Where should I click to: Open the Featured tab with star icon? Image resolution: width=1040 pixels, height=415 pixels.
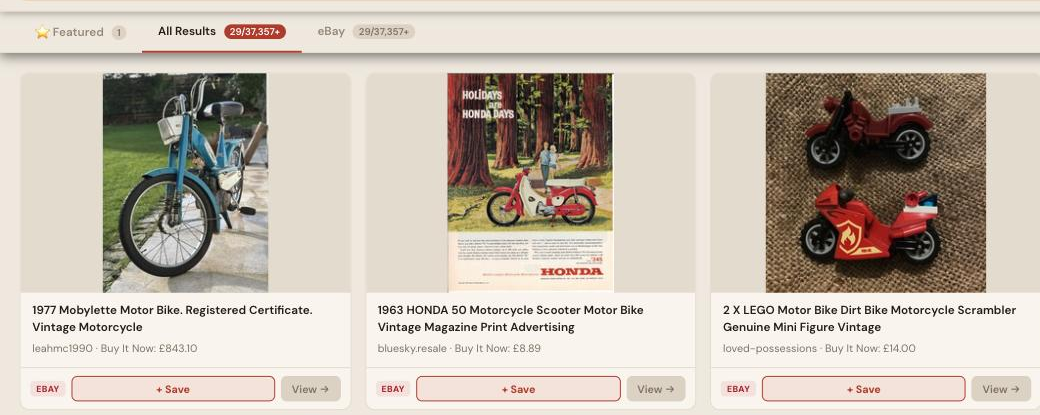tap(80, 32)
